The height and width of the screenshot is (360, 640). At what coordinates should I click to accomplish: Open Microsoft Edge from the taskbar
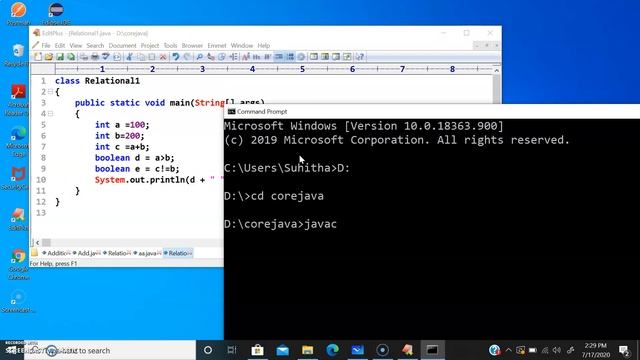[333, 350]
